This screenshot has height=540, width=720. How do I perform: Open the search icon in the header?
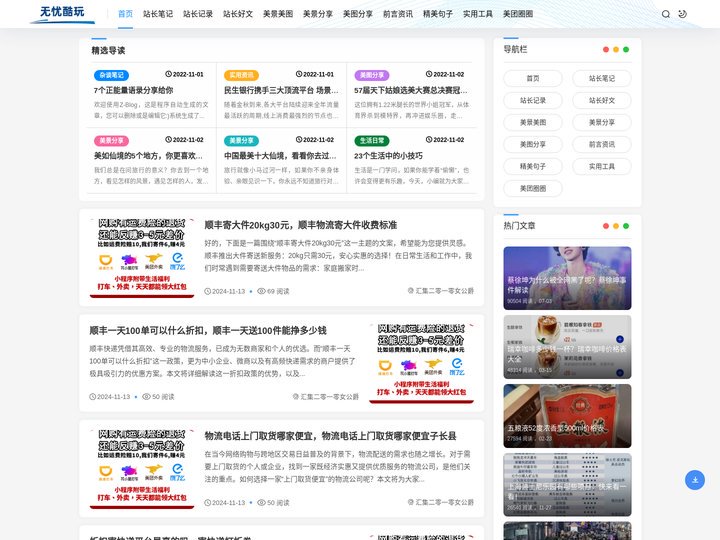point(665,14)
